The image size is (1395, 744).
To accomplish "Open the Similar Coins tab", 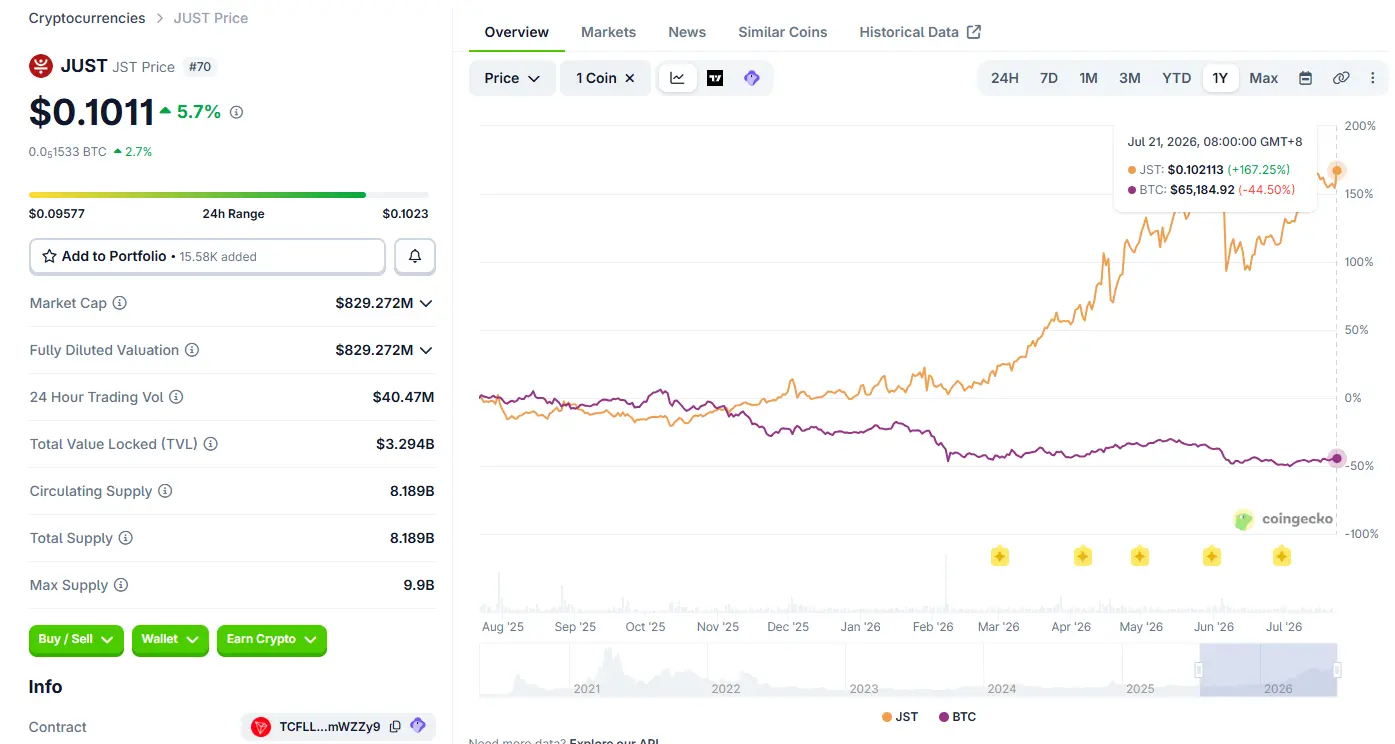I will (783, 32).
